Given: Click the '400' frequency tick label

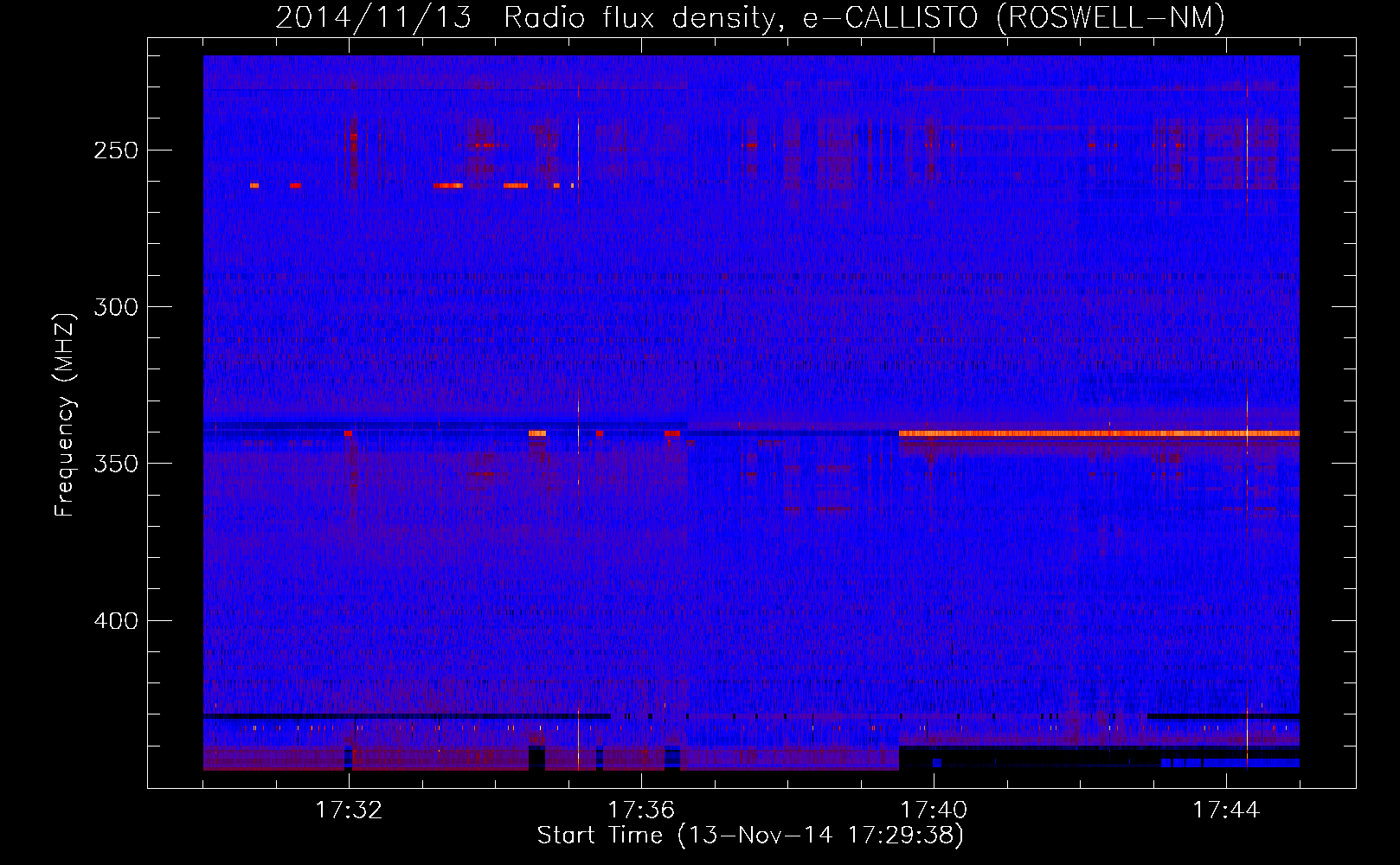Looking at the screenshot, I should click(x=116, y=621).
